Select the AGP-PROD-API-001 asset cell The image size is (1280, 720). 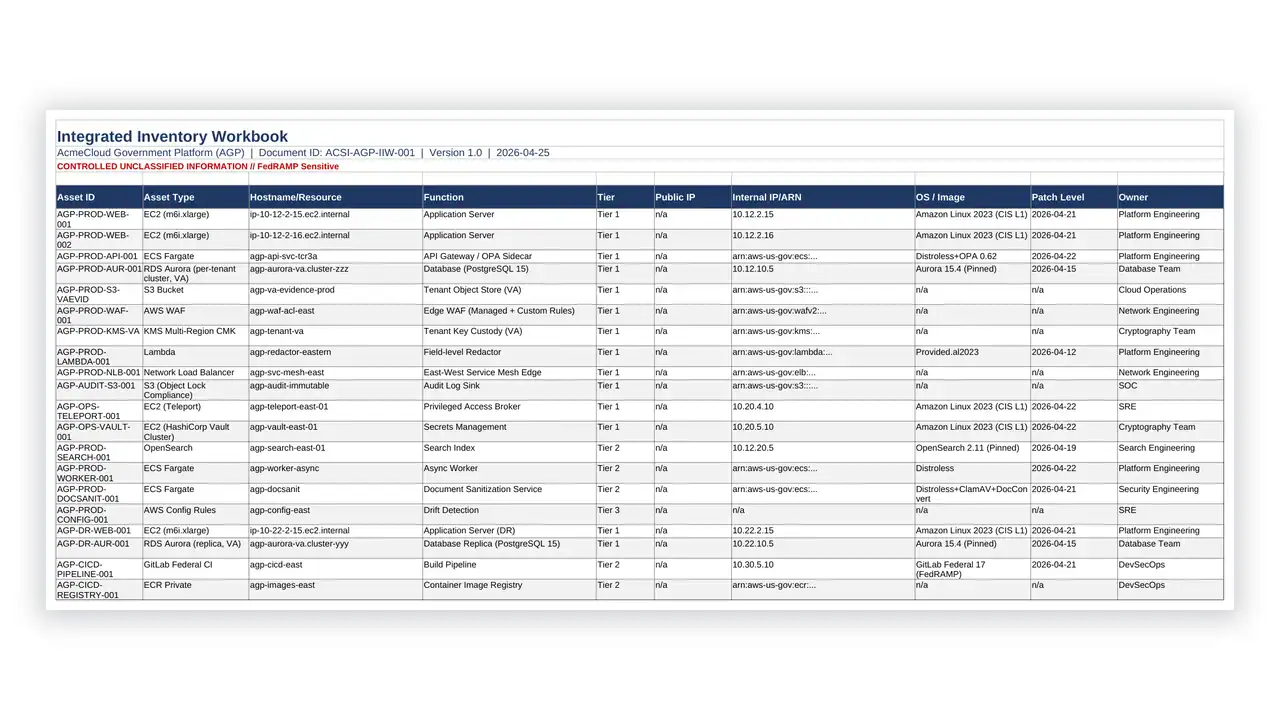coord(99,257)
